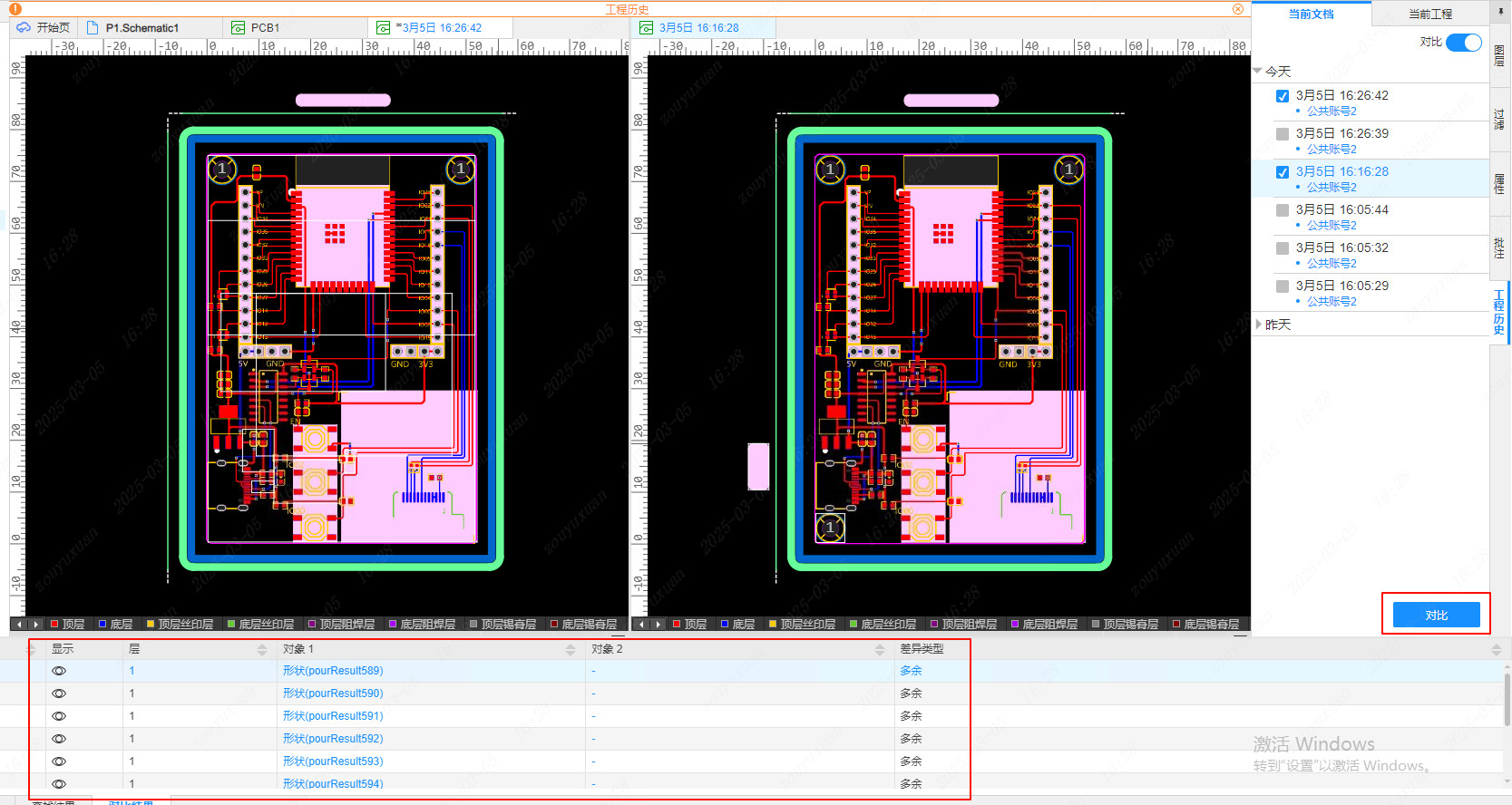
Task: Close the 工程历史 banner with X icon
Action: [1238, 9]
